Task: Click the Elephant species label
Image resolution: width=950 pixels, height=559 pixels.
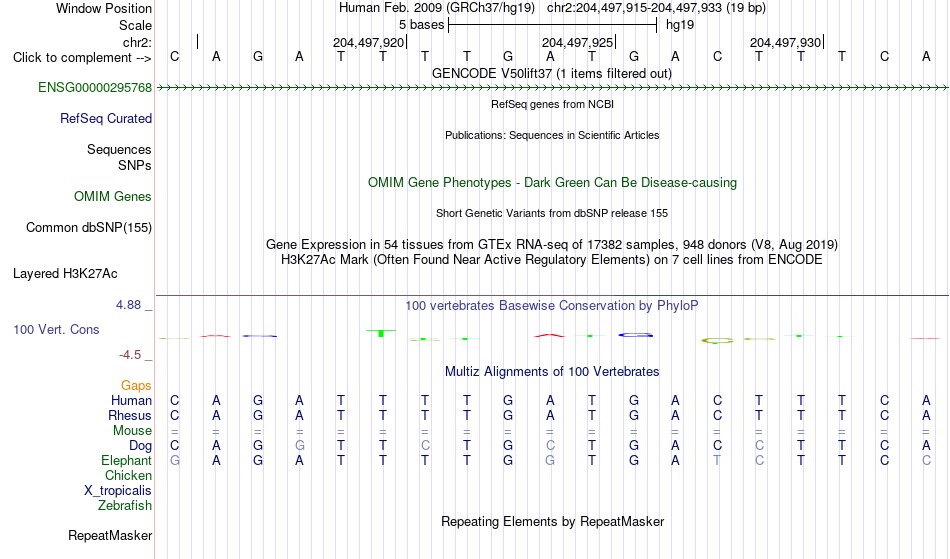Action: click(127, 461)
